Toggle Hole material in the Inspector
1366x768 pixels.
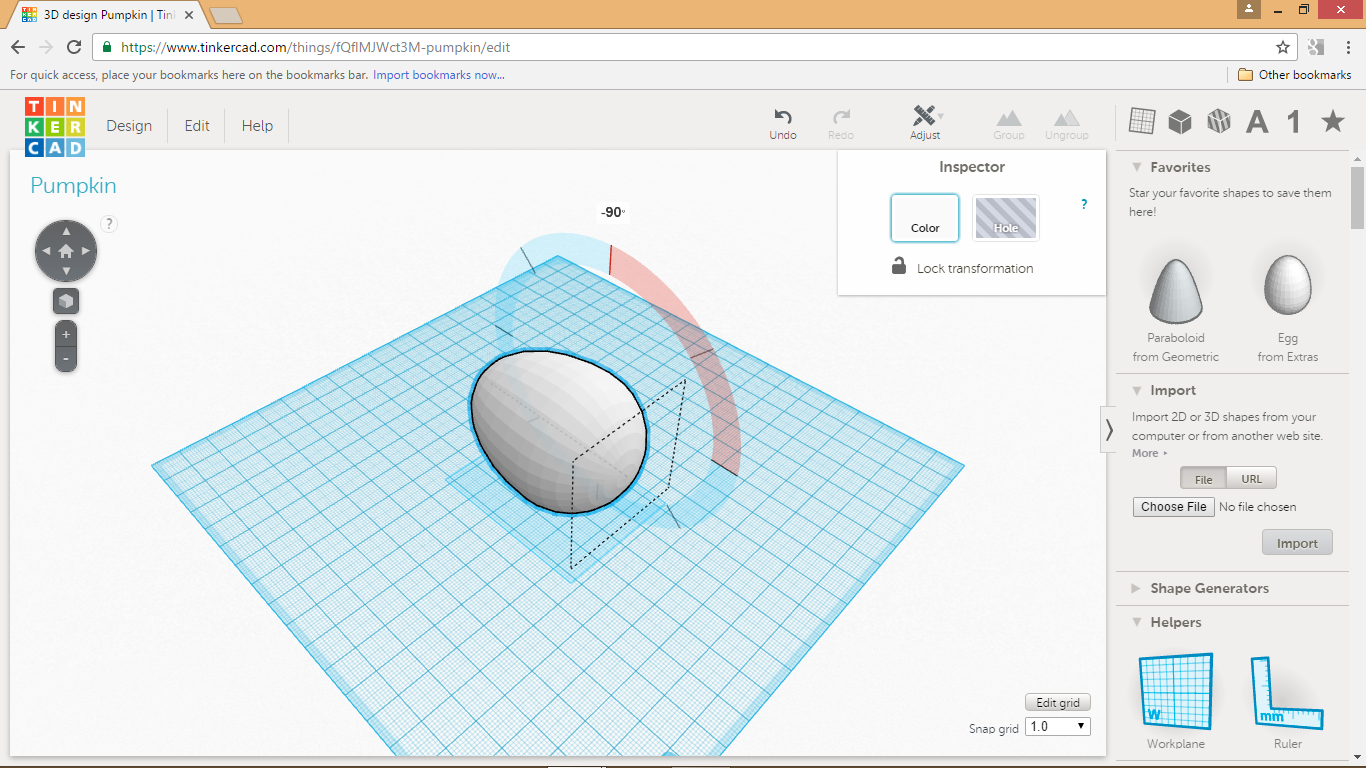coord(1005,217)
